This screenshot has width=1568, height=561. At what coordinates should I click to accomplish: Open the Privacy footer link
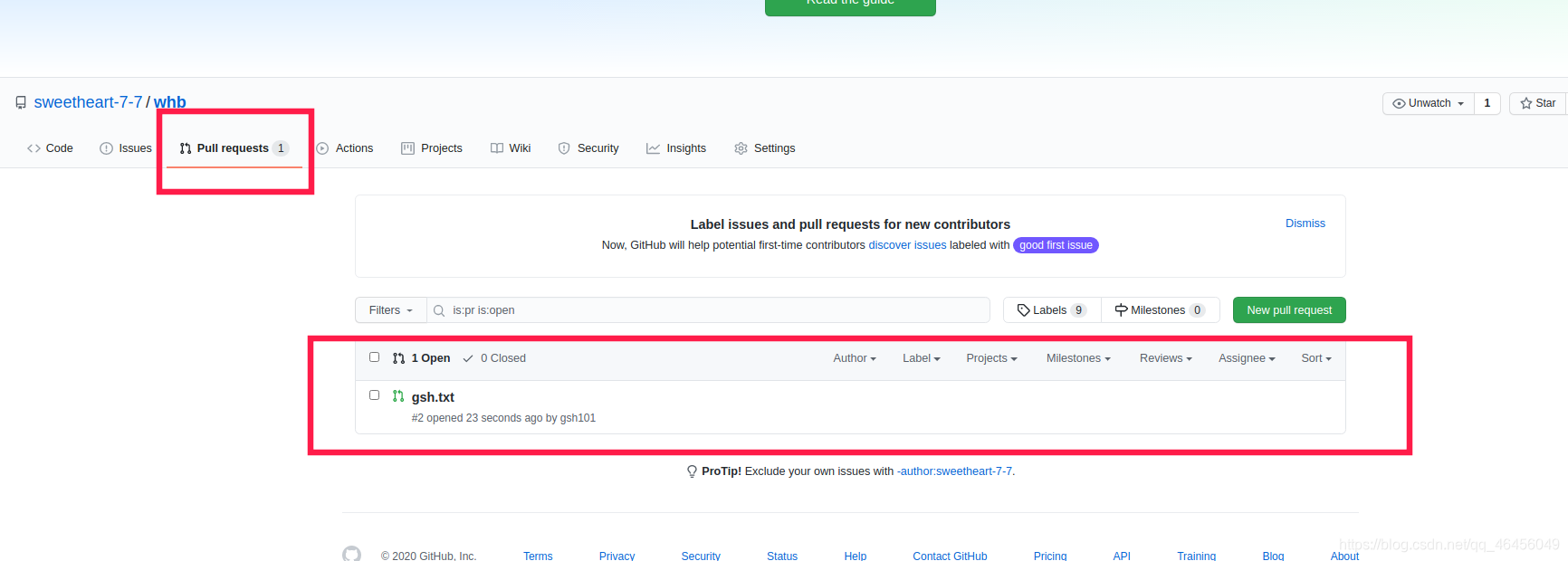[x=617, y=556]
